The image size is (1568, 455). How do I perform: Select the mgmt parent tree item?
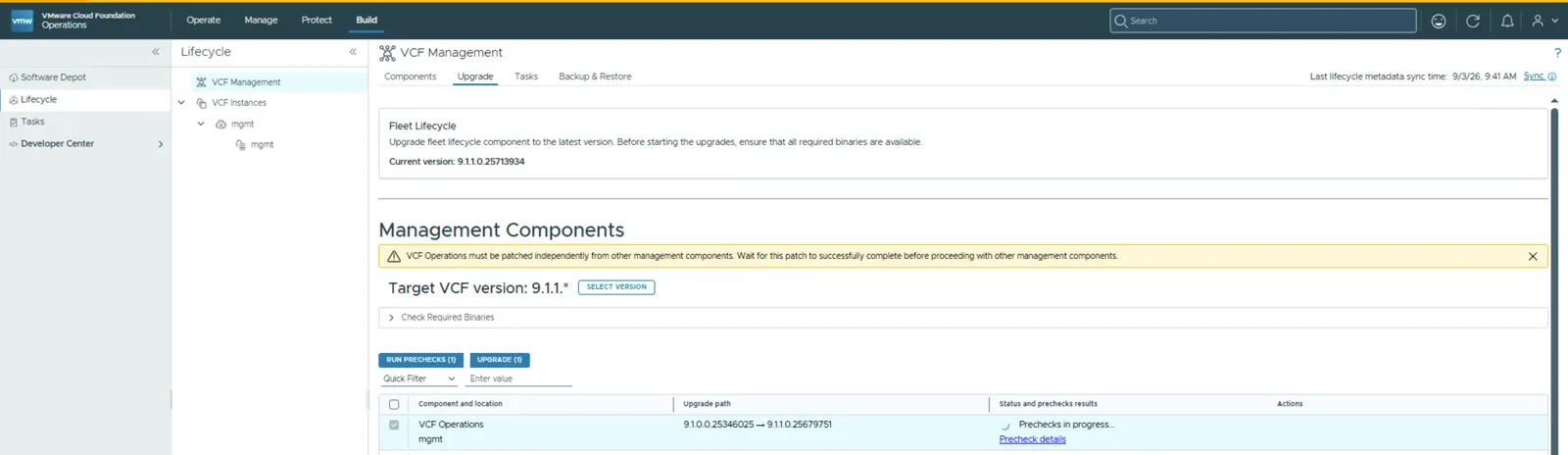tap(242, 125)
